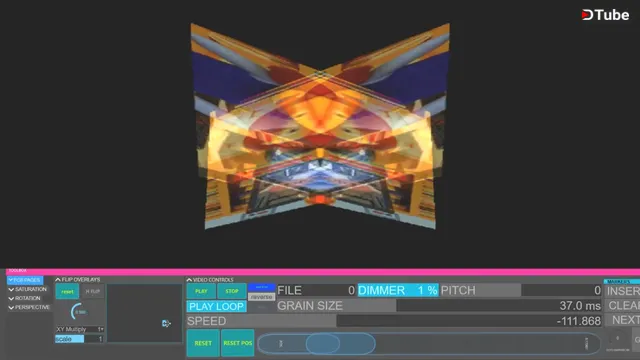Select the highlighted top toolbox page entry
This screenshot has height=360, width=640.
click(25, 280)
